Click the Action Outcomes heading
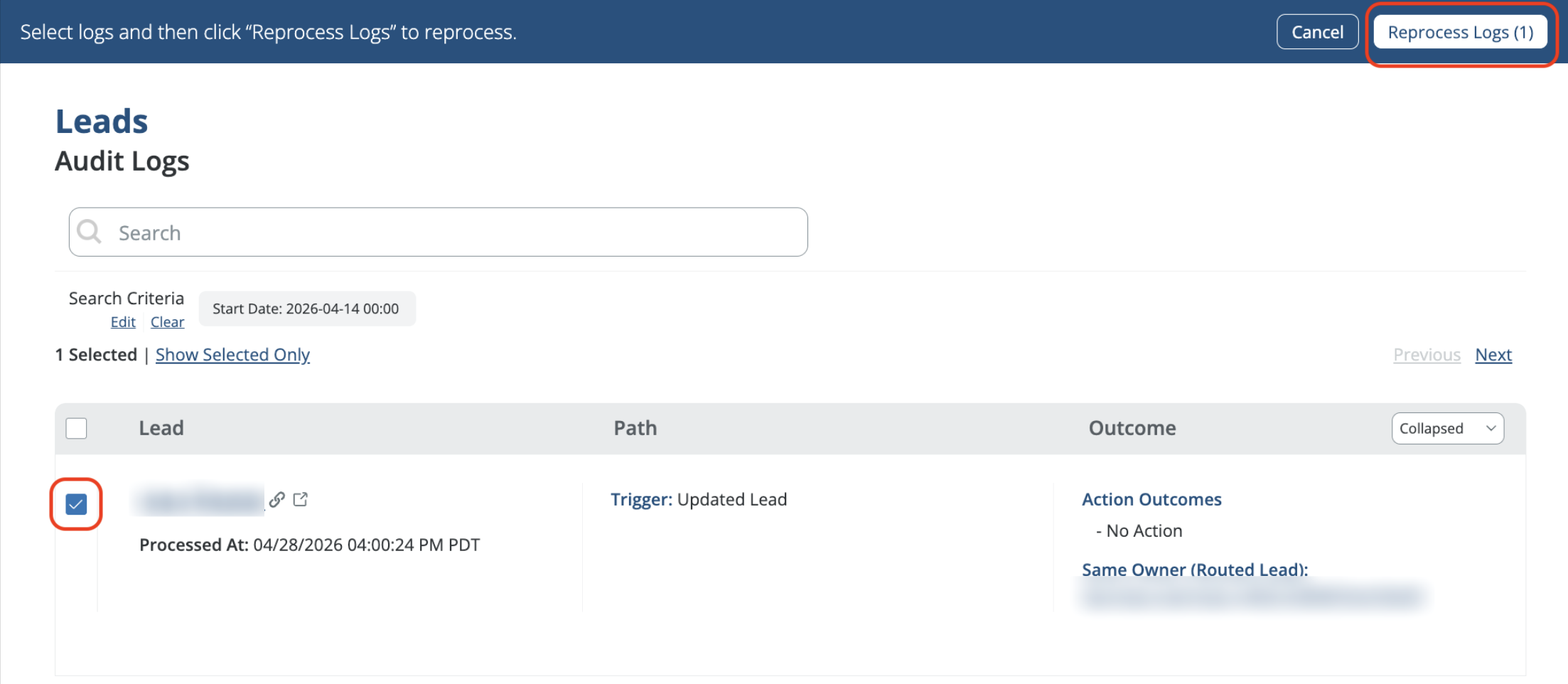The width and height of the screenshot is (1568, 684). 1151,500
